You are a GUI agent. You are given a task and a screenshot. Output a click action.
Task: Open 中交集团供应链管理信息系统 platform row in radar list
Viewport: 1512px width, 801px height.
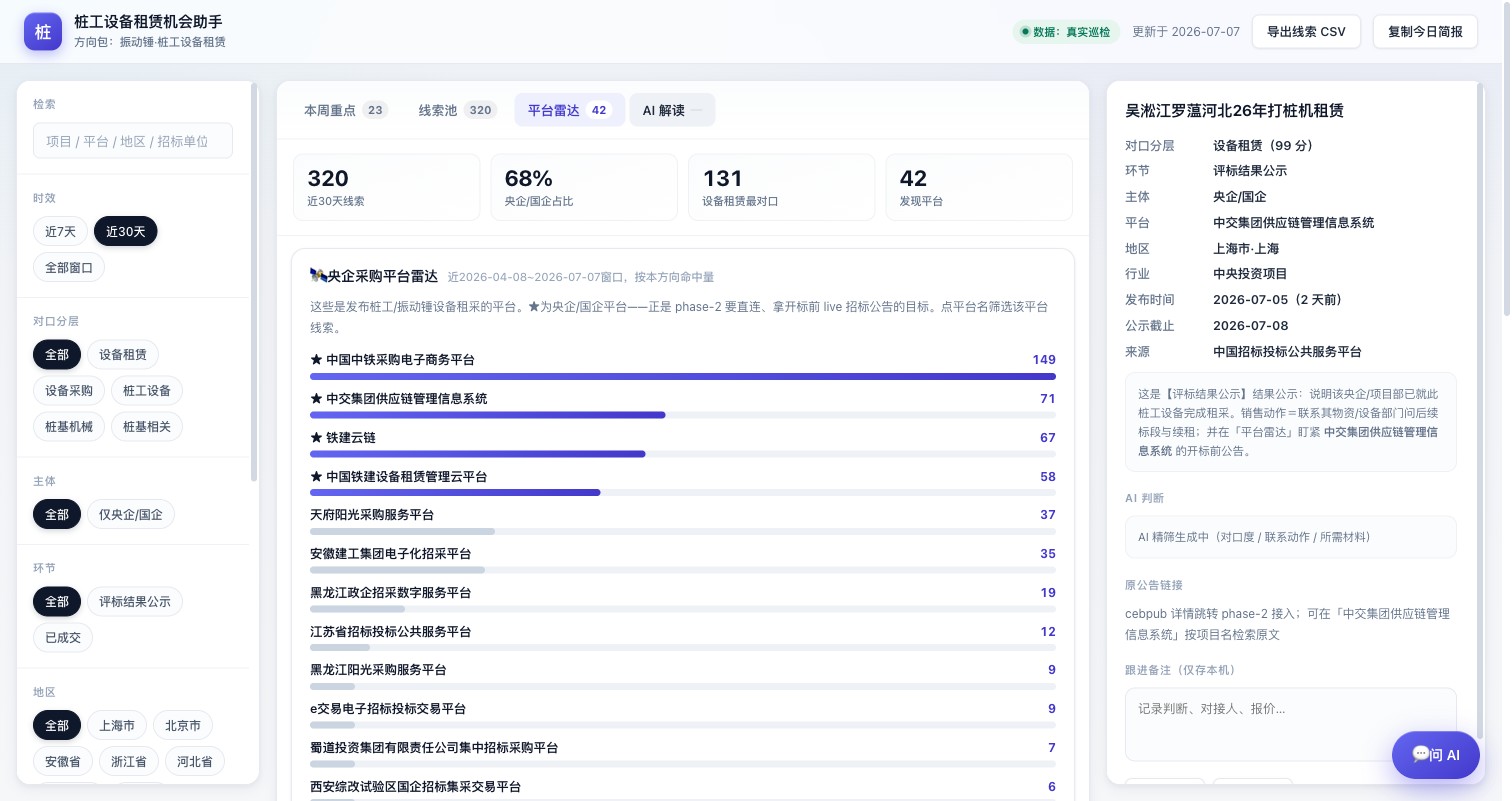tap(683, 404)
